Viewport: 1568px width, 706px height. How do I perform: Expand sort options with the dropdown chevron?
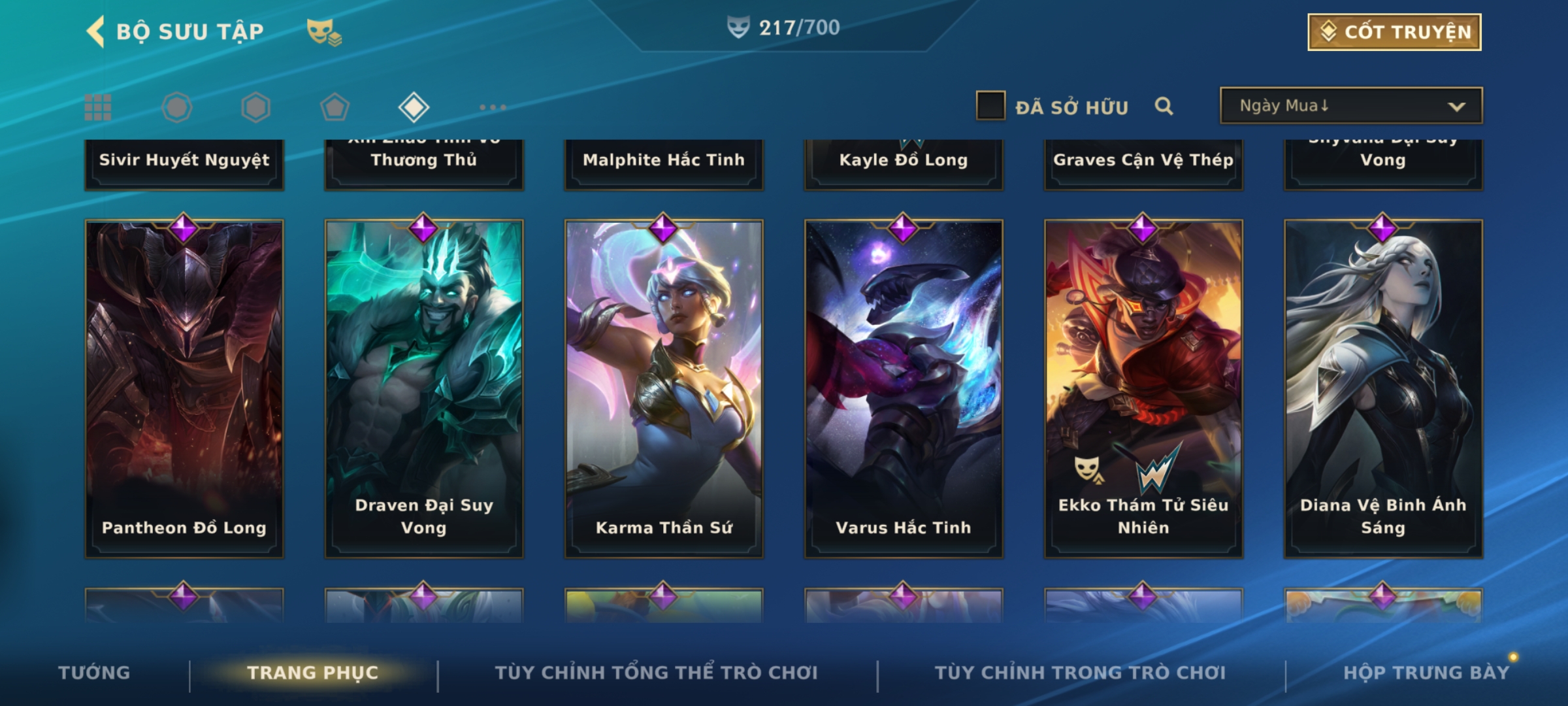1456,107
